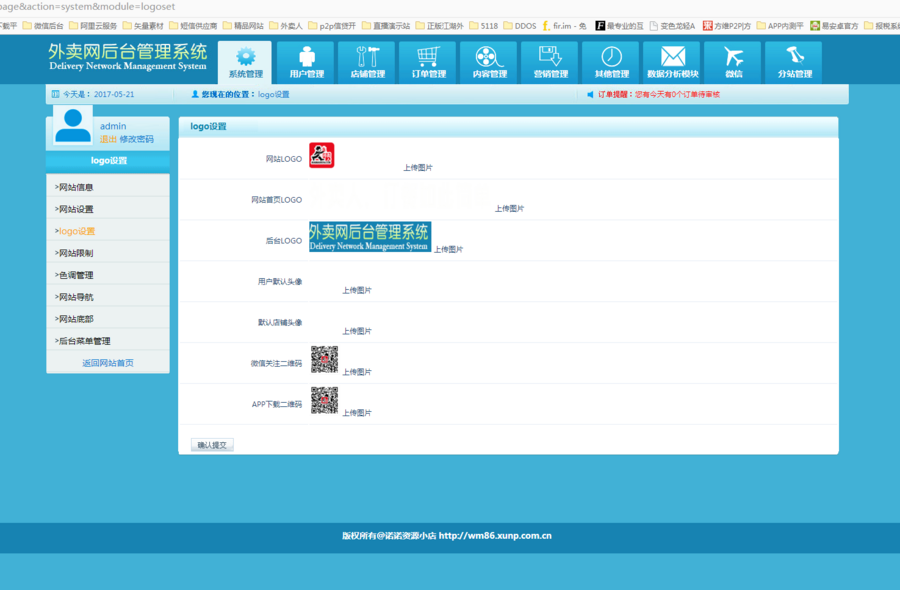Image resolution: width=900 pixels, height=590 pixels.
Task: Open the 微信后台 bookmark folder
Action: pyautogui.click(x=43, y=26)
